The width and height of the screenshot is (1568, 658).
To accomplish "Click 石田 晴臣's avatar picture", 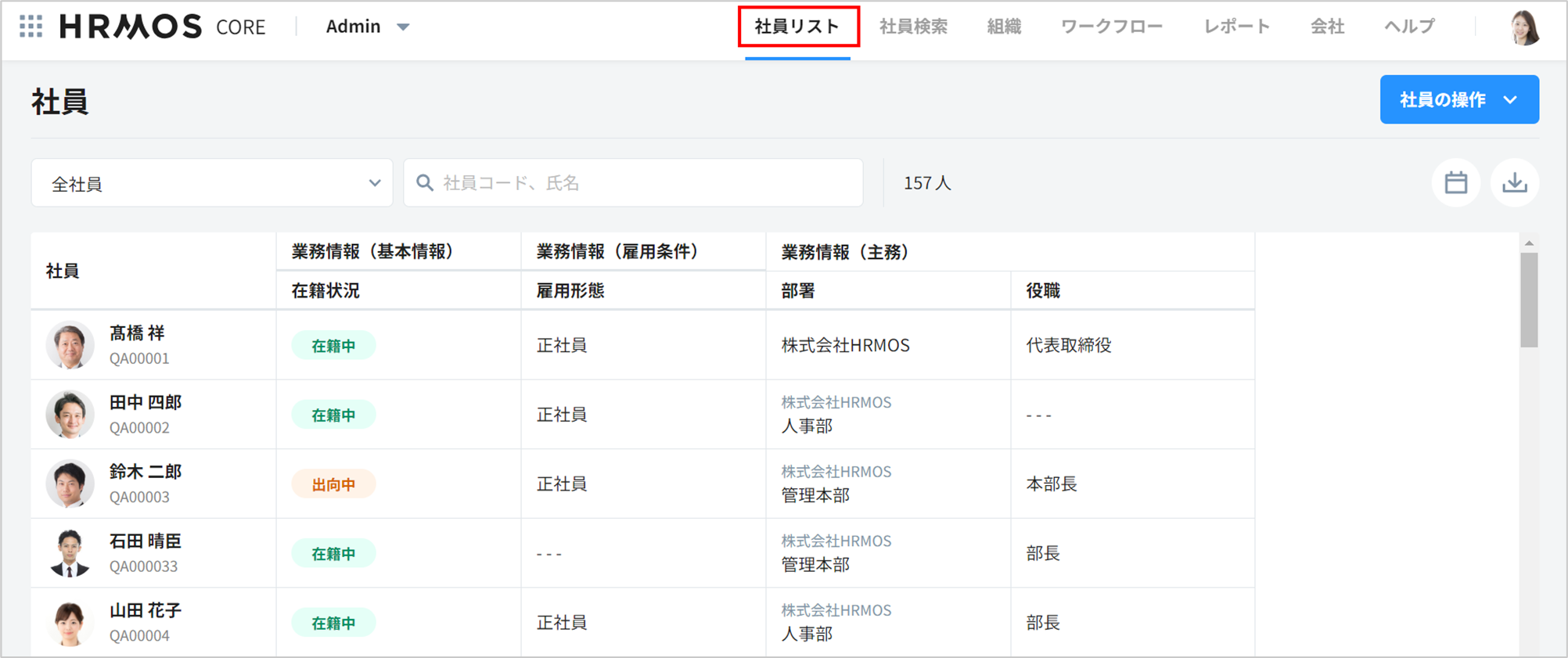I will click(70, 553).
